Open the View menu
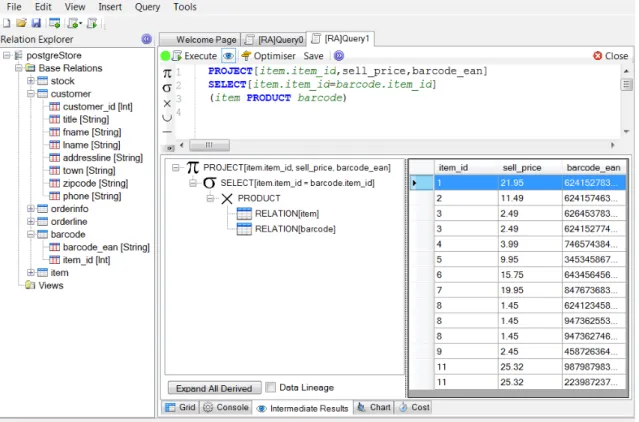Viewport: 639px width, 422px height. (x=75, y=7)
